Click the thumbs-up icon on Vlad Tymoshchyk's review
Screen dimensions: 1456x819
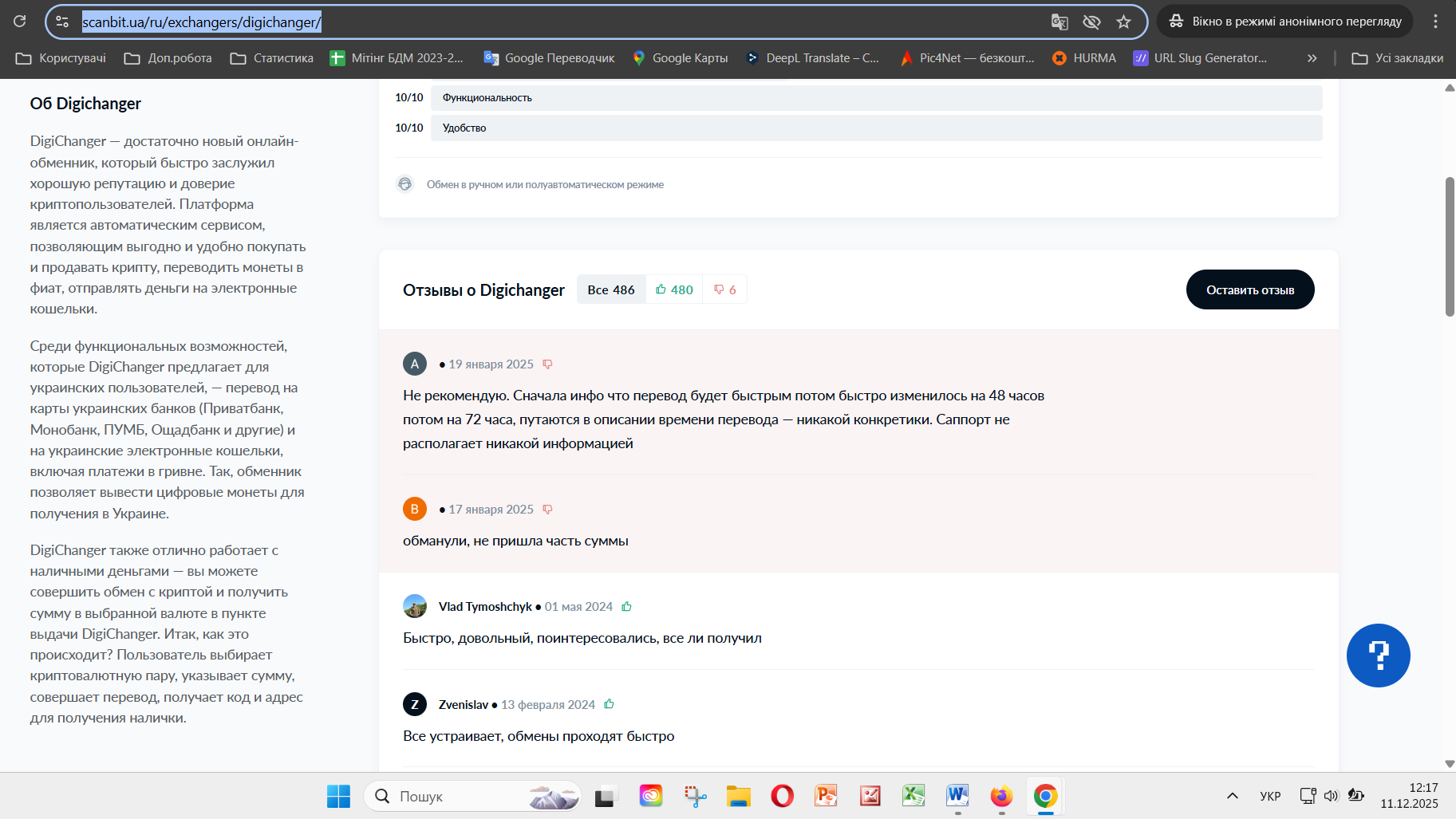point(627,606)
